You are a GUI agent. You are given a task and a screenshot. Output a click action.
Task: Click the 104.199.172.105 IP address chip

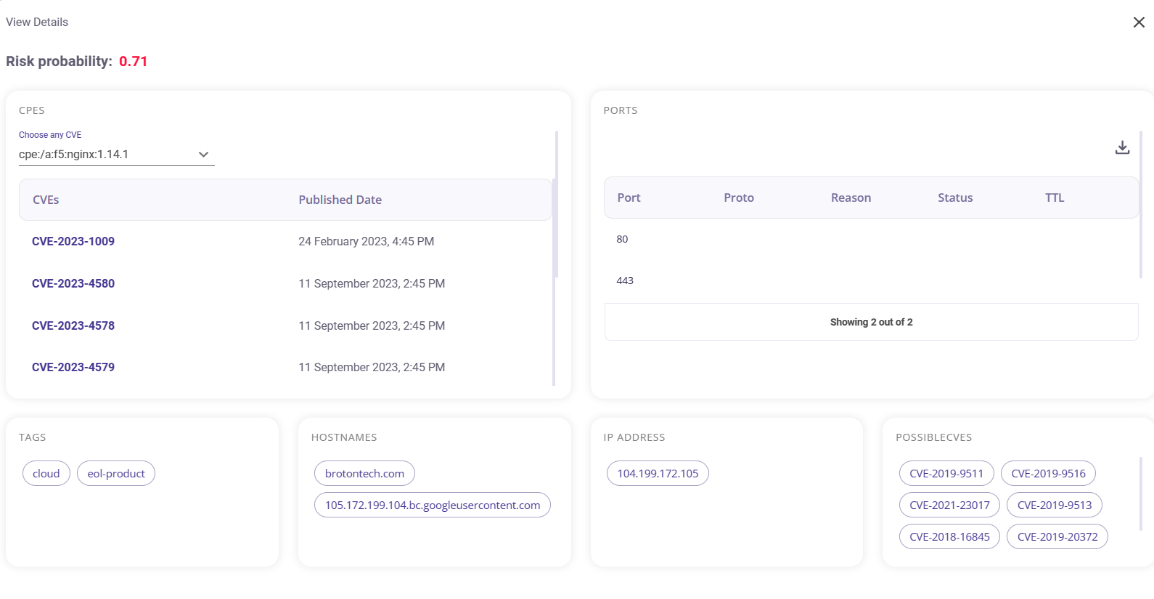coord(657,473)
